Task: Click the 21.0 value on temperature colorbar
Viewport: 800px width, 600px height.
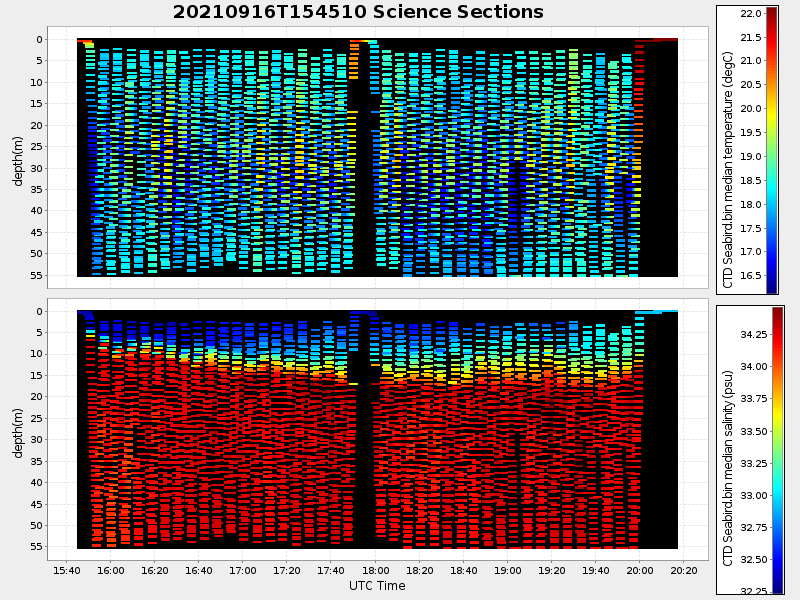Action: tap(751, 60)
